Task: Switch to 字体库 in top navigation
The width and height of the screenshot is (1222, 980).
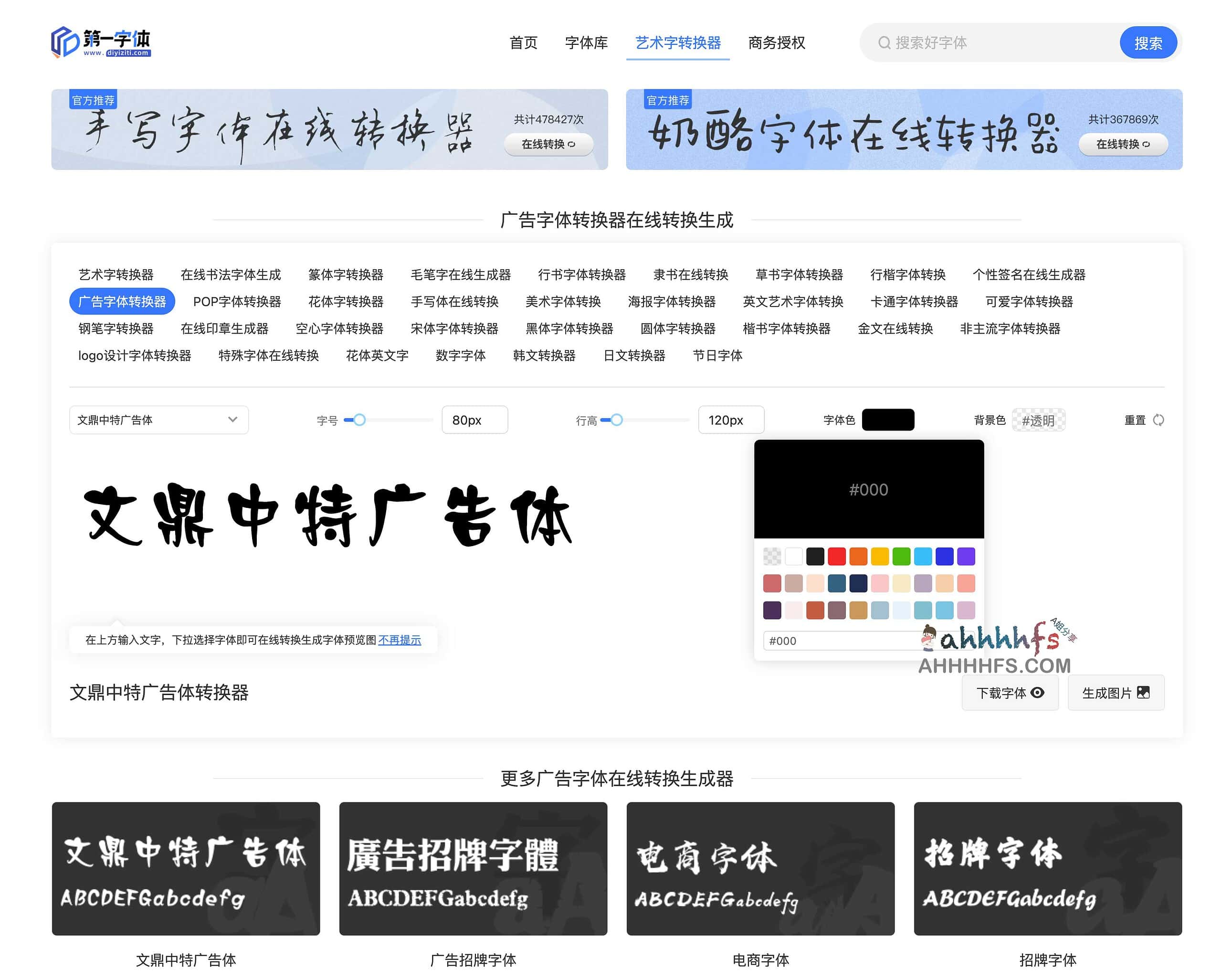Action: pyautogui.click(x=586, y=42)
